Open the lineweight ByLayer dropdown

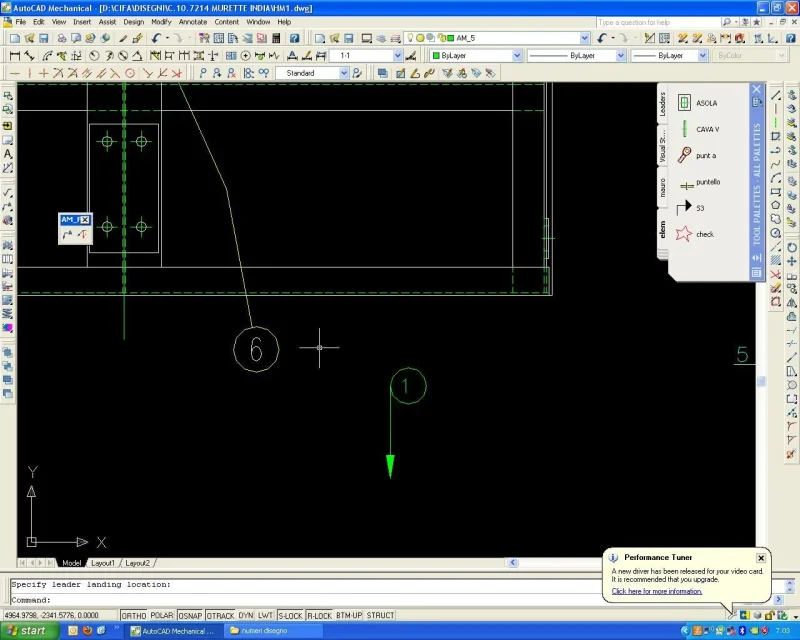pyautogui.click(x=703, y=56)
